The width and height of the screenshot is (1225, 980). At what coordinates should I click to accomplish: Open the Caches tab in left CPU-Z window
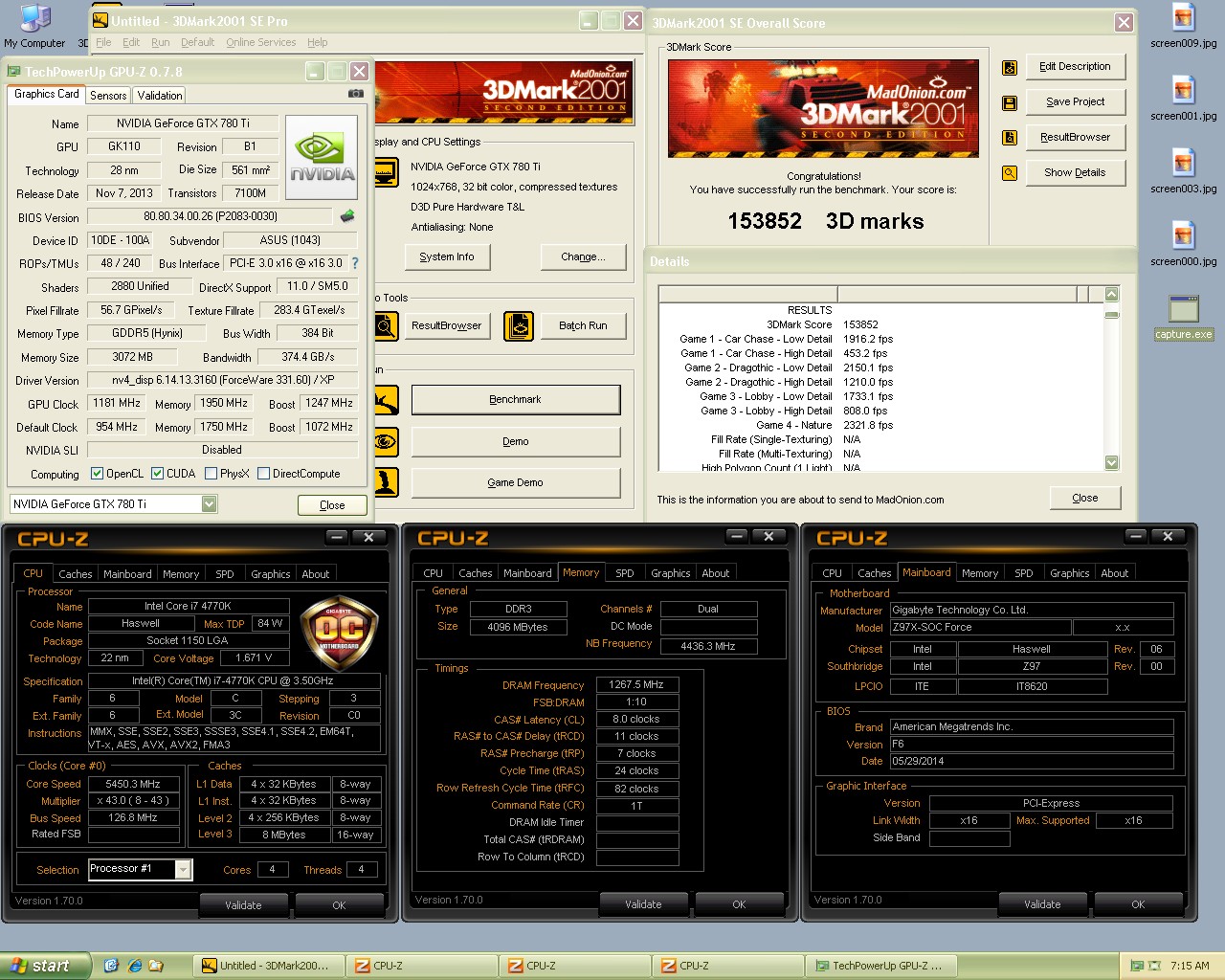point(76,574)
